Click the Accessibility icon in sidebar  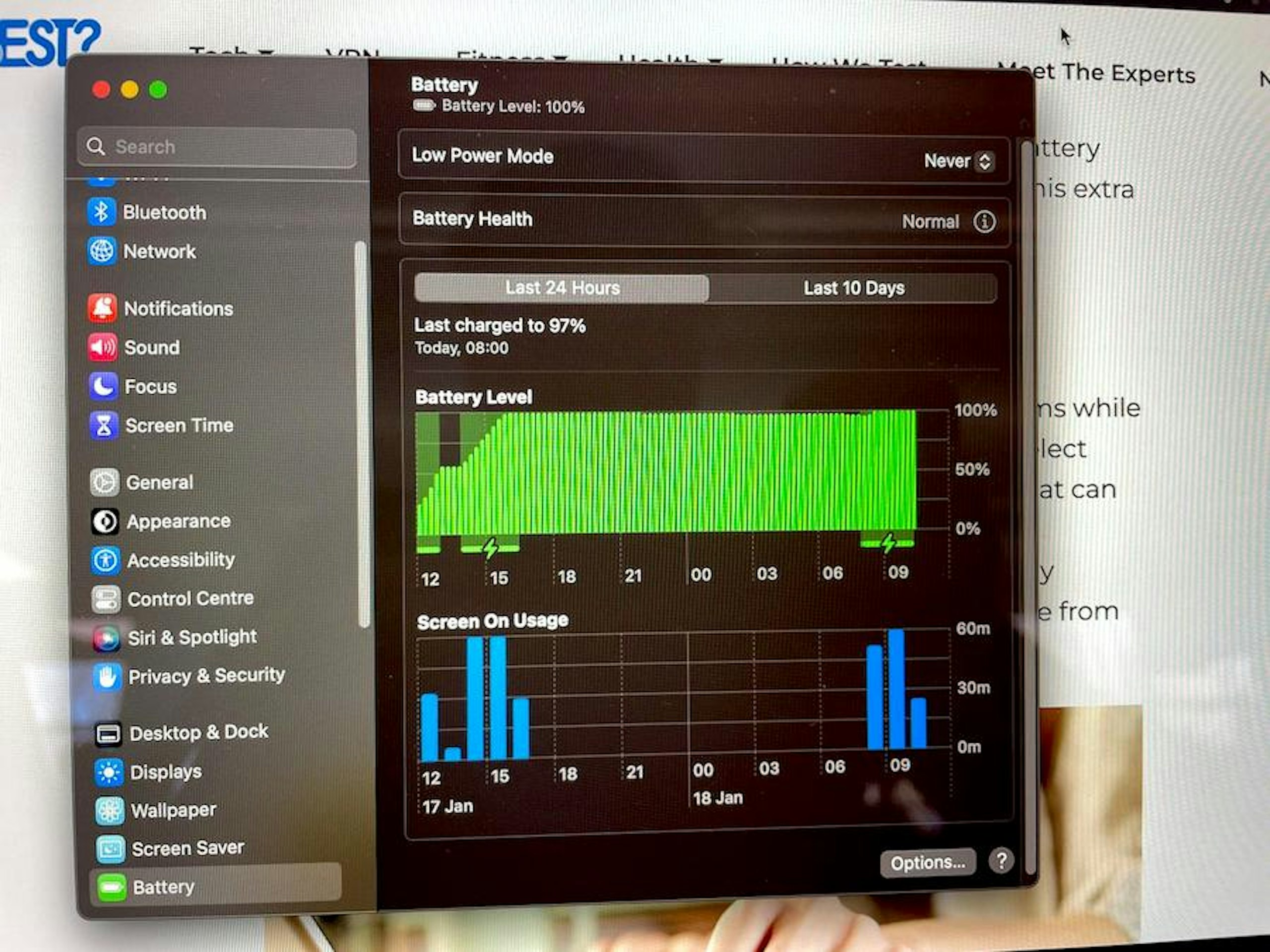click(x=106, y=559)
